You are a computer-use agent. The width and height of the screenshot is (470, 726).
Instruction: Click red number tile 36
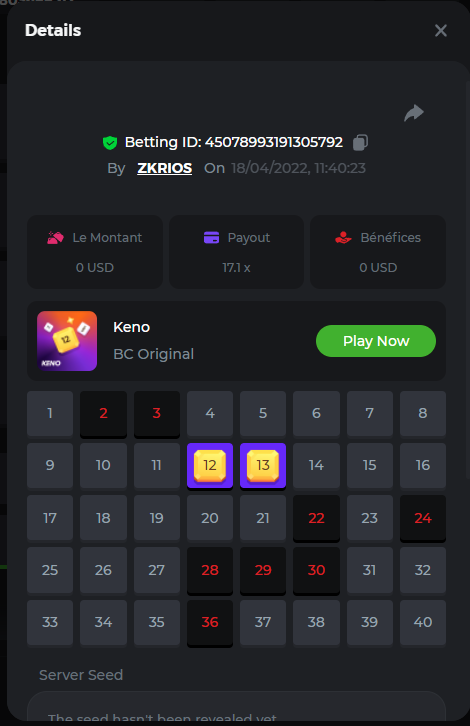pyautogui.click(x=210, y=623)
